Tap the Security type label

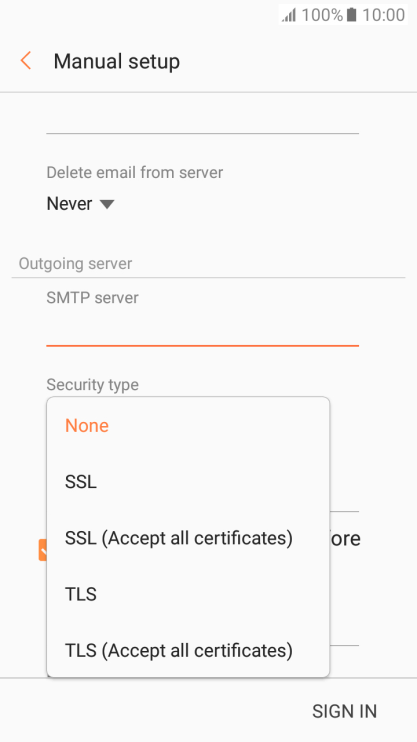(x=92, y=385)
